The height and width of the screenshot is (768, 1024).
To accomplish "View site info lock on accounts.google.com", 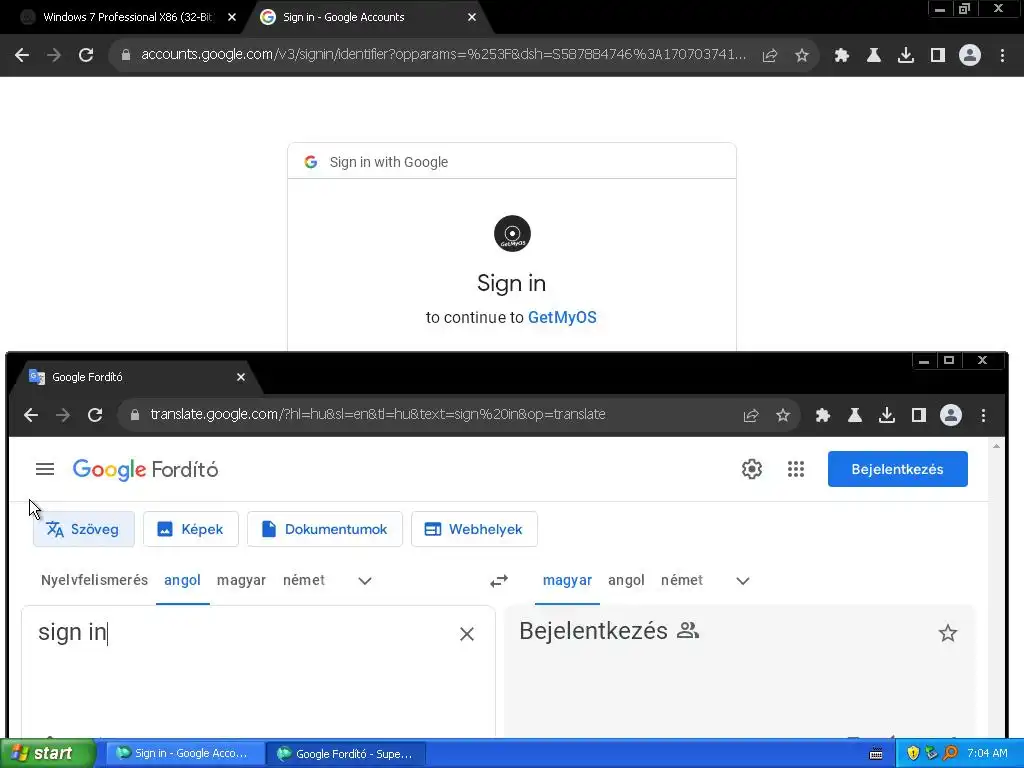I will point(126,56).
